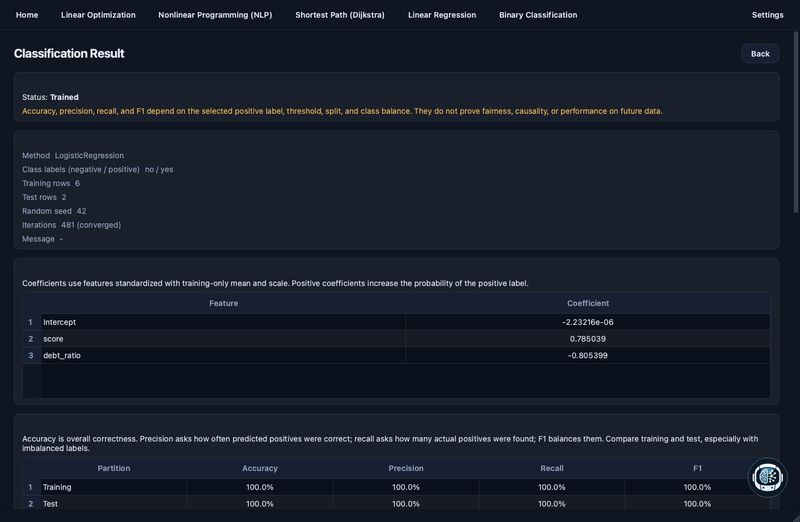The height and width of the screenshot is (522, 800).
Task: Select the debt_ratio feature row
Action: click(396, 356)
